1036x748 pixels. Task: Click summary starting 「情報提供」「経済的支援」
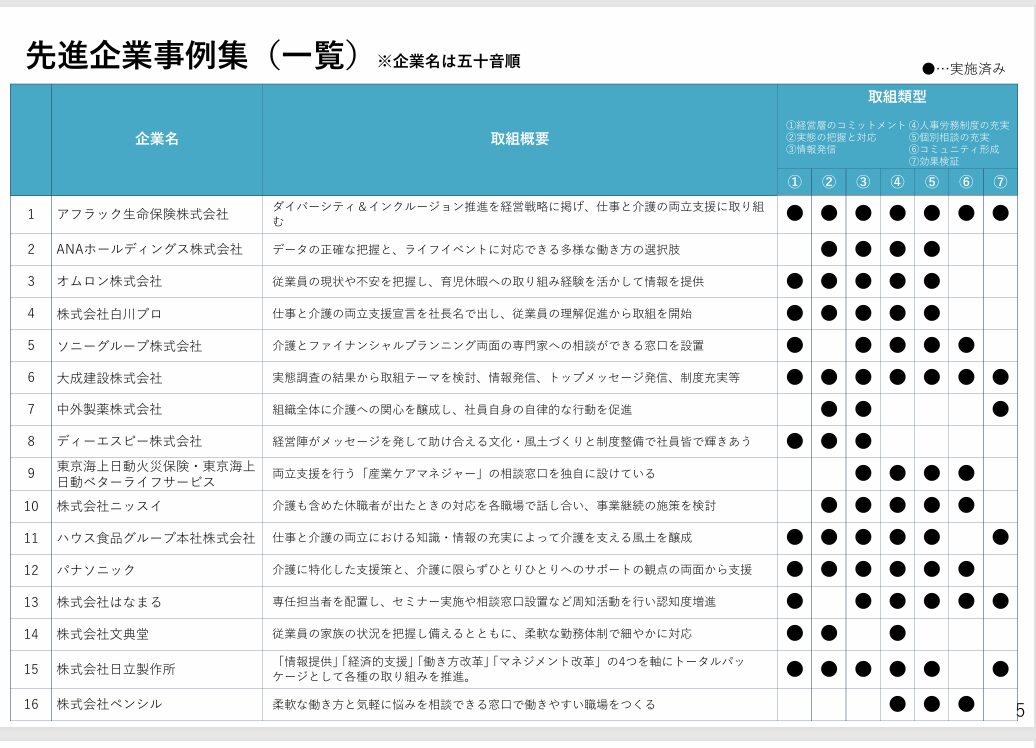[x=509, y=669]
